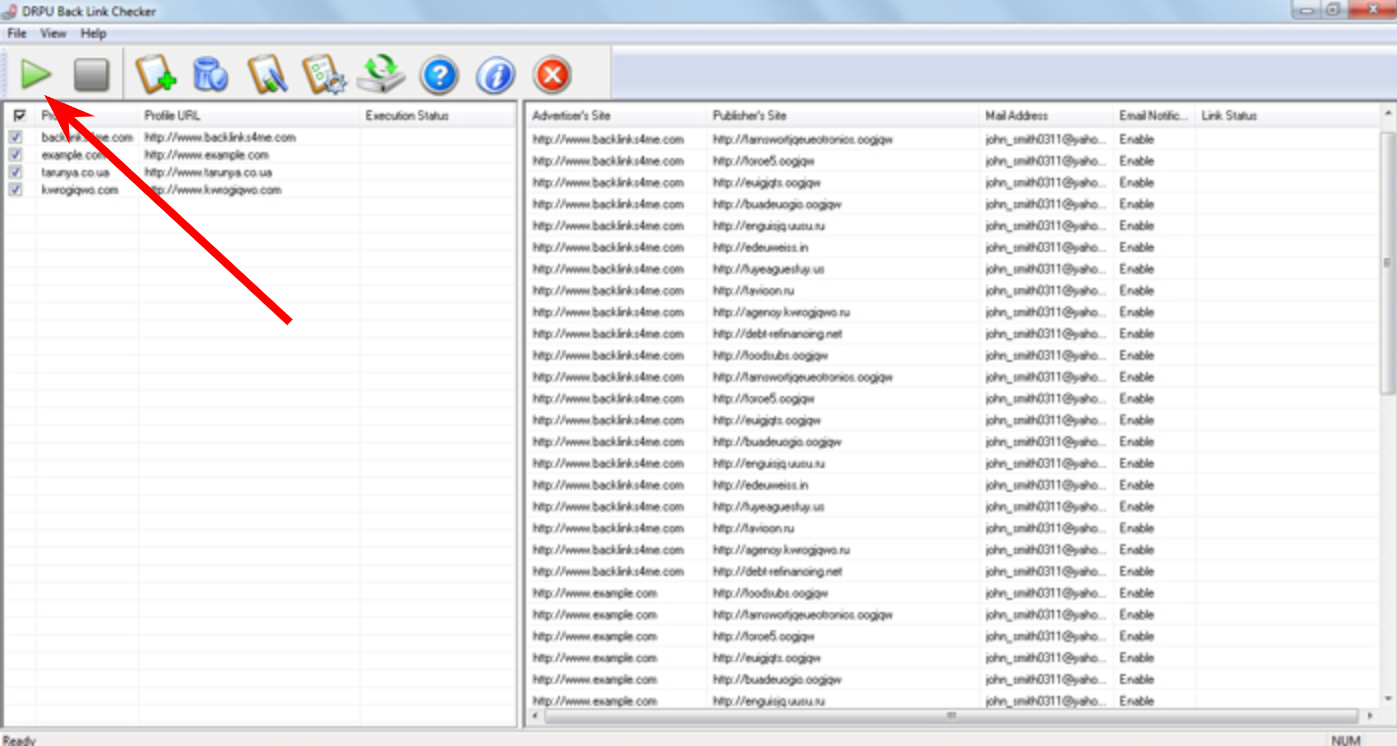Sort by the Advertiser's Site column header
This screenshot has width=1397, height=746.
pos(616,116)
